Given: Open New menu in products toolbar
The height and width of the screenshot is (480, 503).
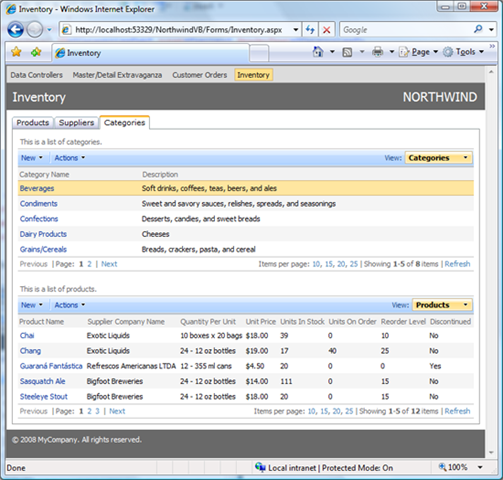Looking at the screenshot, I should coord(32,305).
